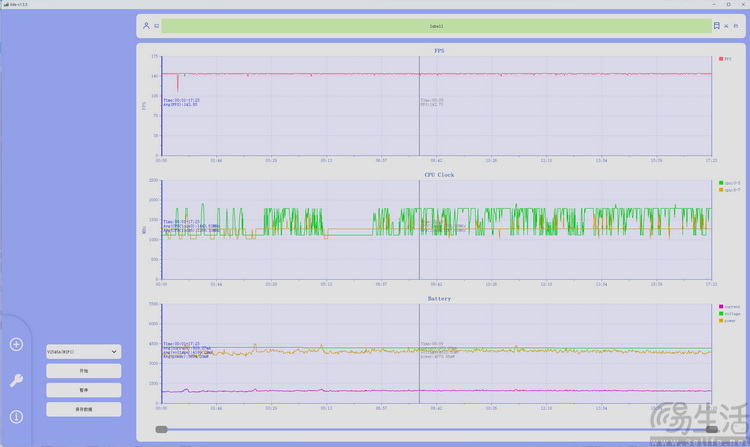This screenshot has width=750, height=447.
Task: Click the small icon next to user icon
Action: pos(156,26)
